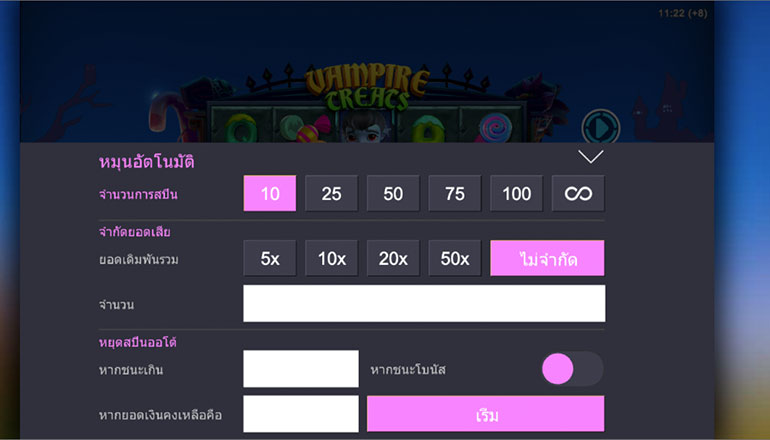Image resolution: width=770 pixels, height=440 pixels.
Task: Click the หากยอดเงินคงเหลือคือ input field
Action: (x=301, y=414)
